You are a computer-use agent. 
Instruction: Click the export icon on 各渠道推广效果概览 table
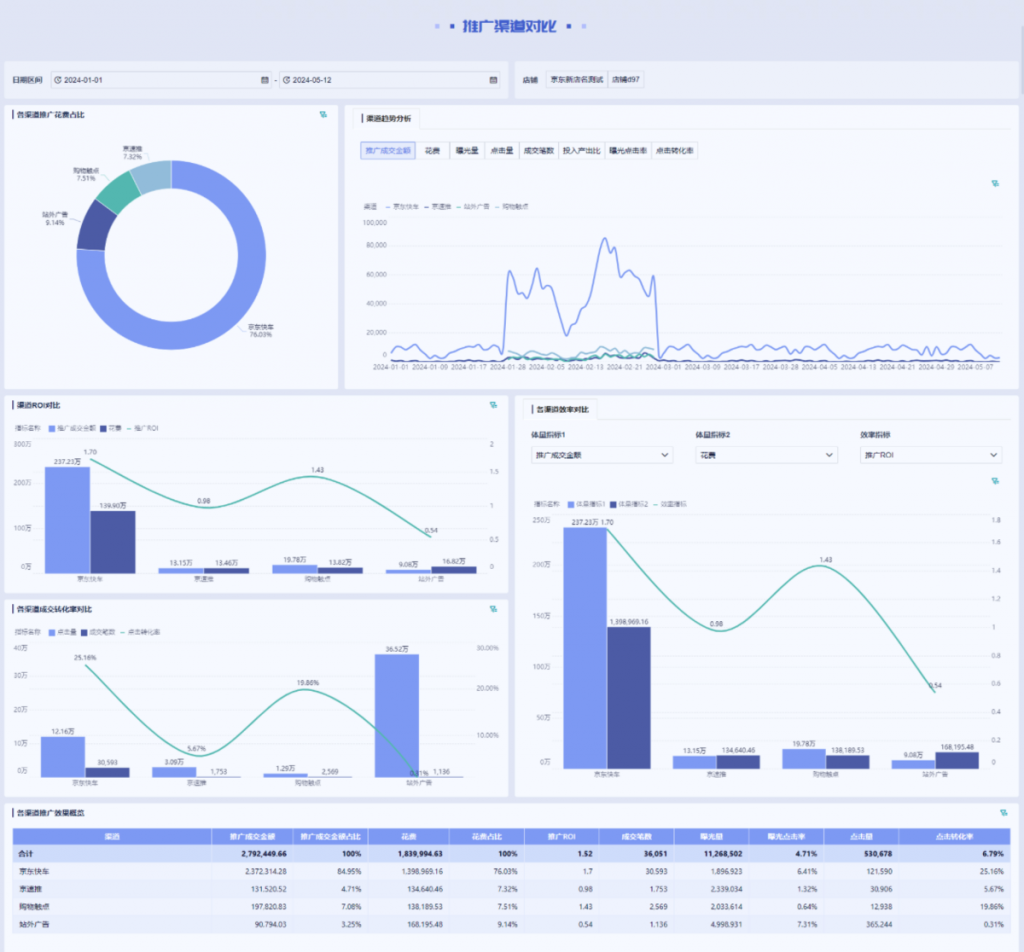coord(1003,812)
